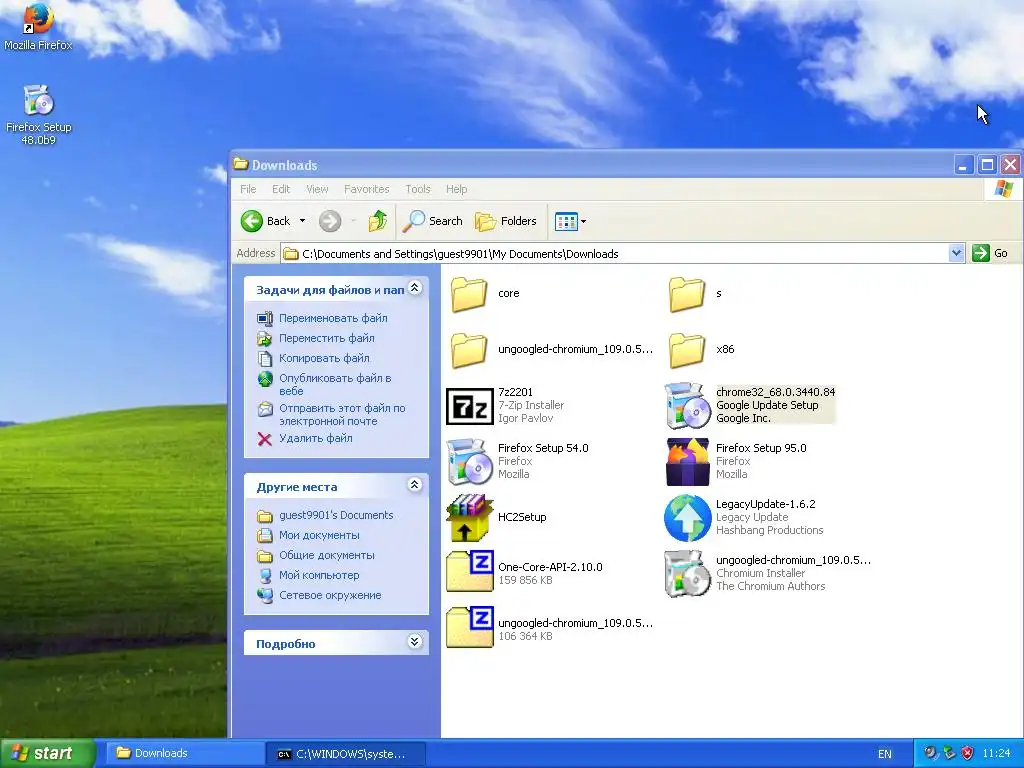Select the core folder icon
The image size is (1024, 768).
[469, 294]
